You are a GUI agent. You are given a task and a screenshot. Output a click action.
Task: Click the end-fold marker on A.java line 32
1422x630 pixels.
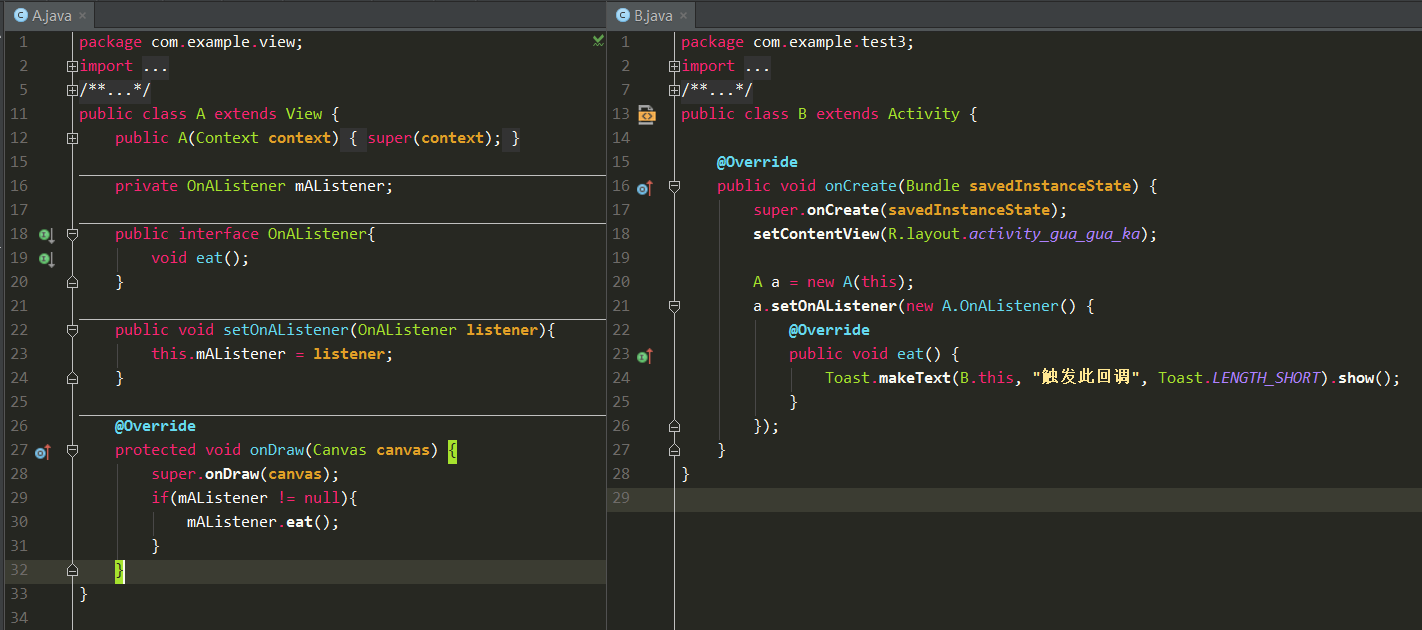[72, 570]
